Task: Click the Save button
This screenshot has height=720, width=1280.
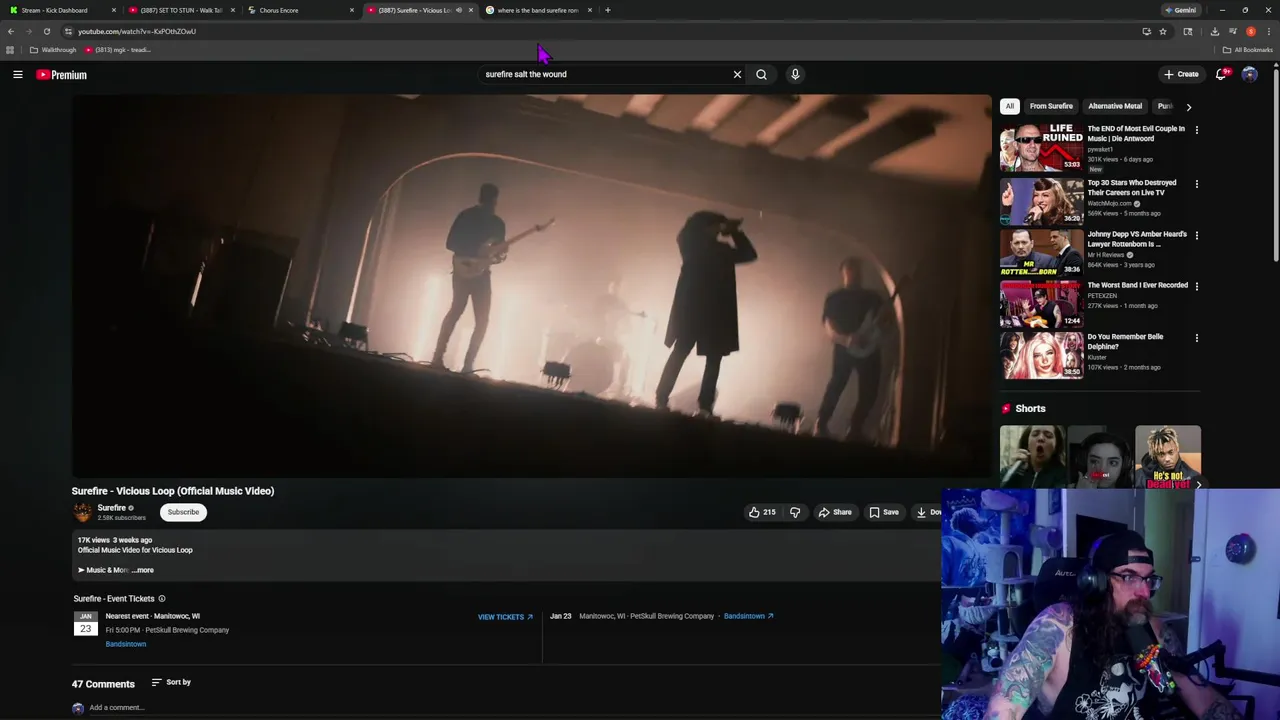Action: click(x=884, y=512)
